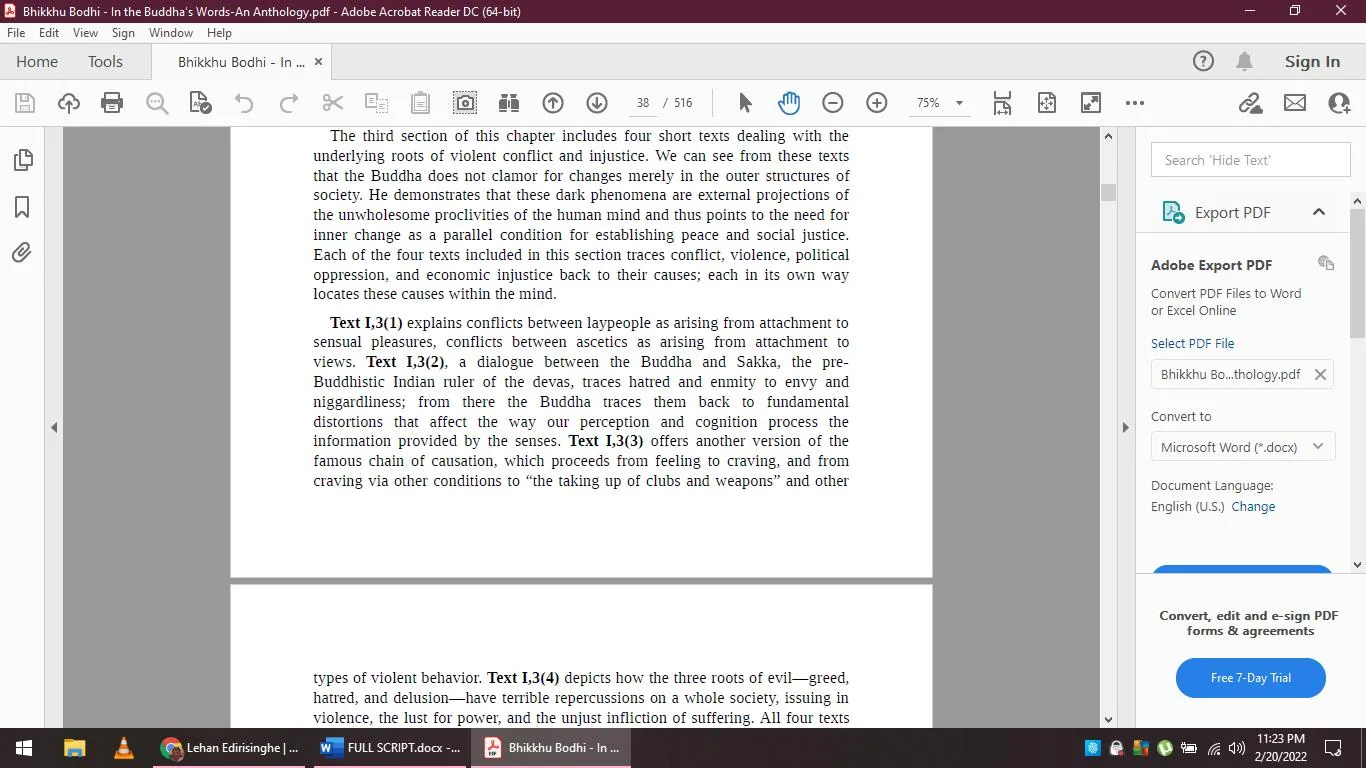The width and height of the screenshot is (1366, 768).
Task: Change the document language
Action: [x=1253, y=506]
